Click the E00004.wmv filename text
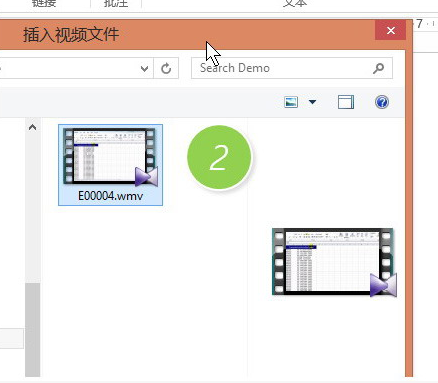 point(110,196)
